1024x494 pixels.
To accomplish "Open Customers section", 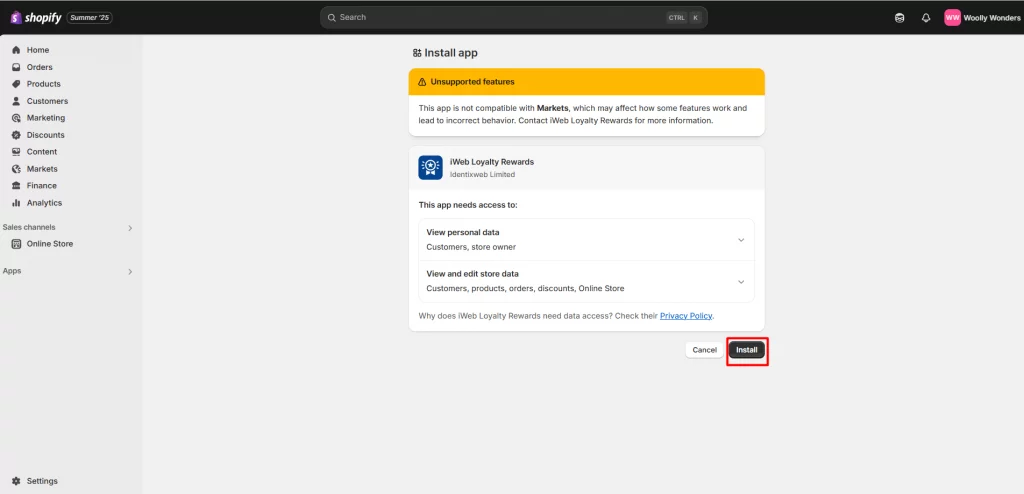I will point(47,101).
